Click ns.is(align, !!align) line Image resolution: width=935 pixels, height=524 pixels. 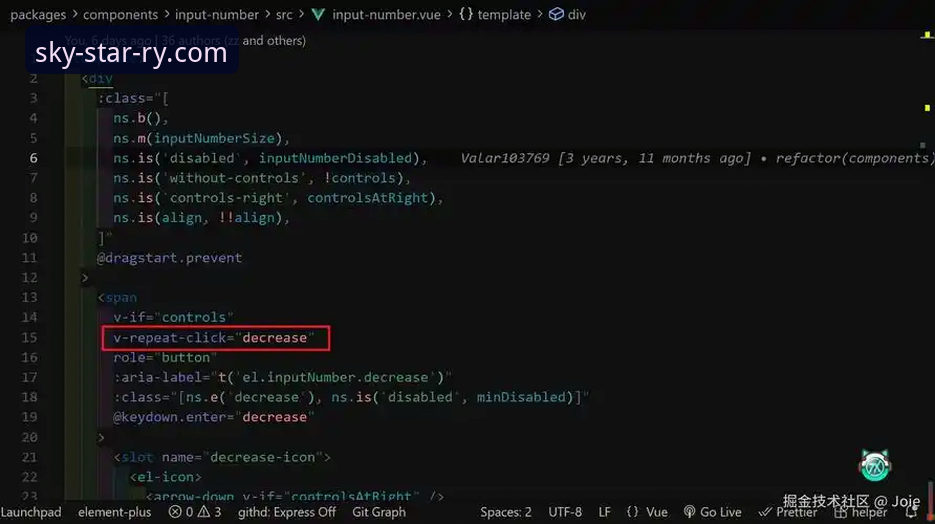[x=202, y=218]
